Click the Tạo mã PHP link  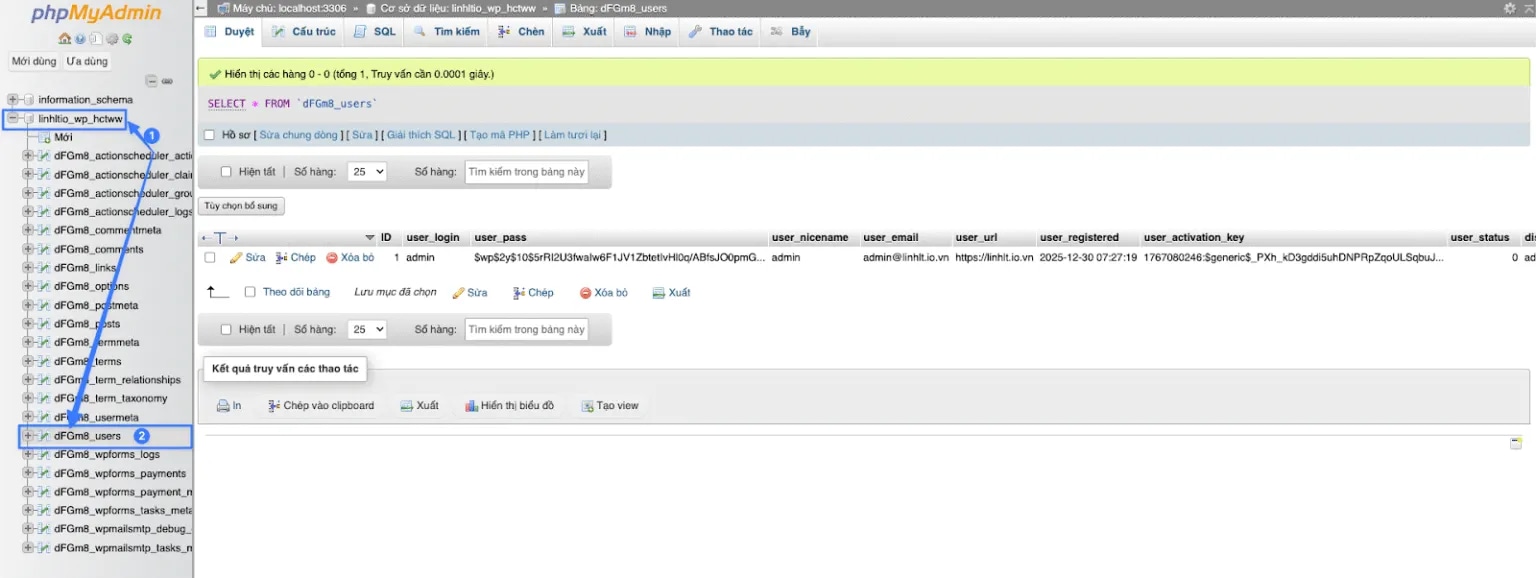pos(500,135)
